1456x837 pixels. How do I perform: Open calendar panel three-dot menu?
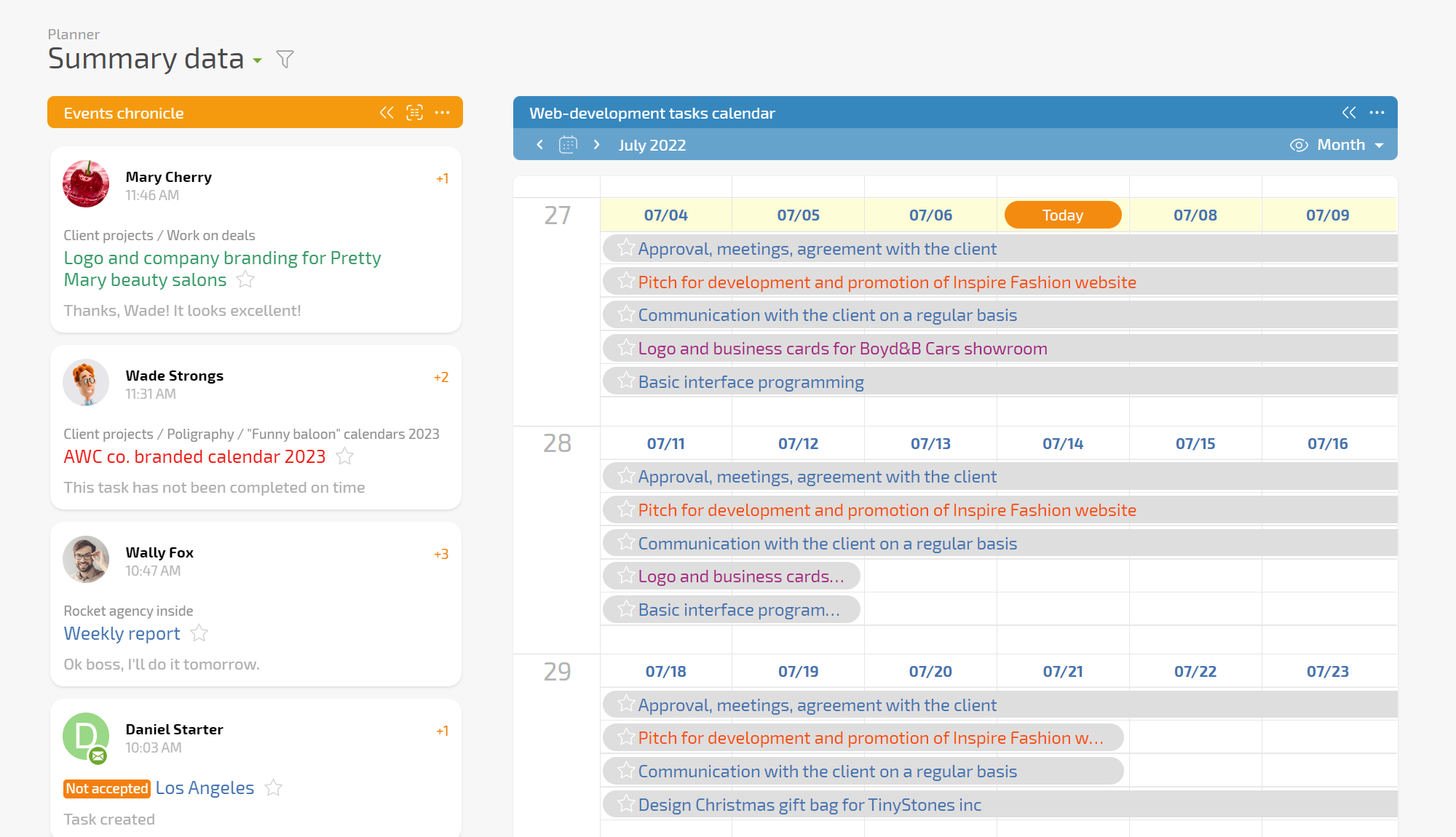tap(1377, 113)
